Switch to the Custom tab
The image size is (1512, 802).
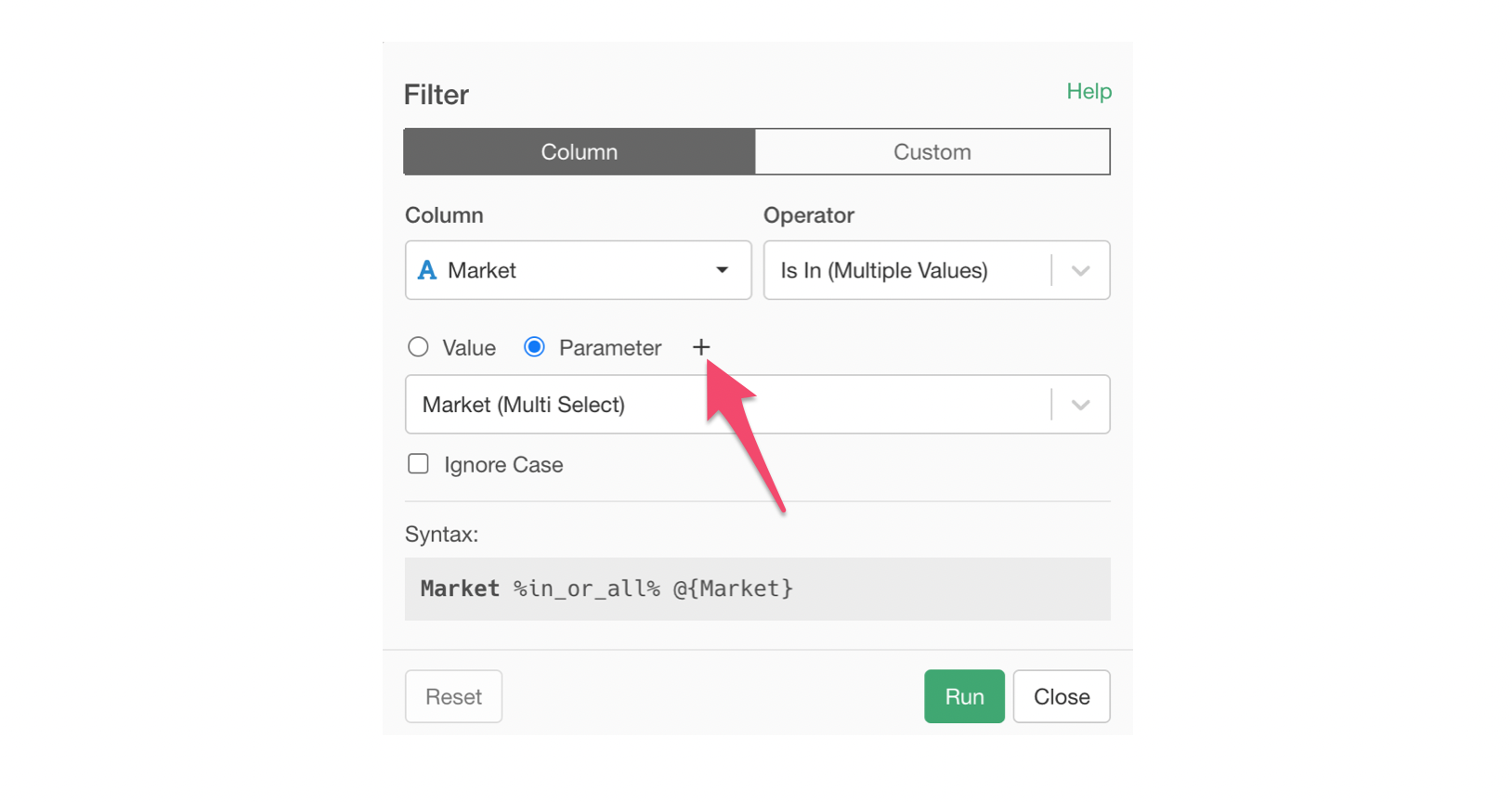tap(932, 152)
